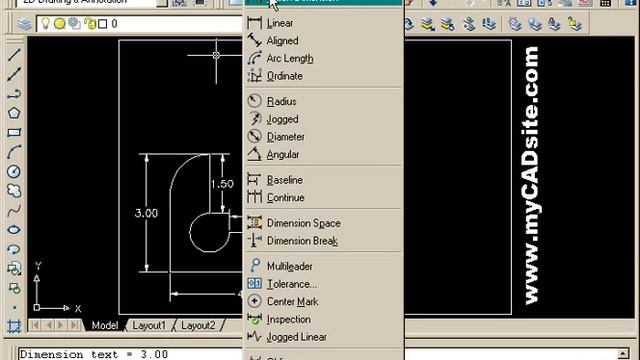The width and height of the screenshot is (640, 360).
Task: Select the Line tool in draw toolbar
Action: [14, 54]
